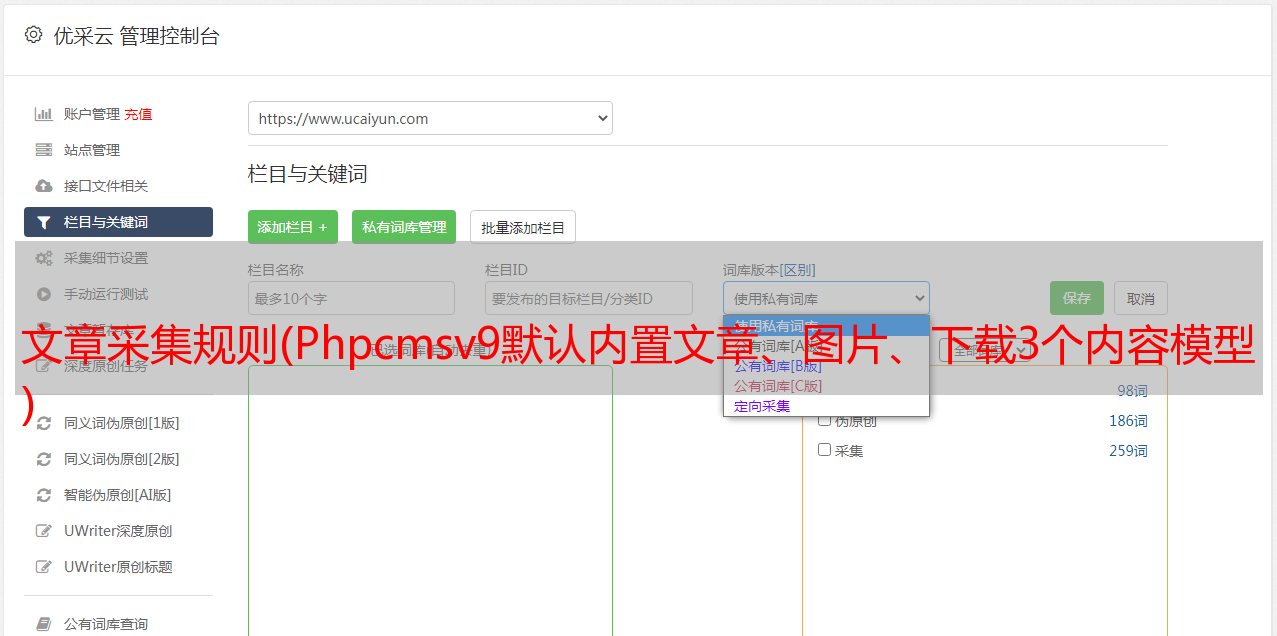
Task: Select the active 栏目与关键词 menu item
Action: (118, 222)
